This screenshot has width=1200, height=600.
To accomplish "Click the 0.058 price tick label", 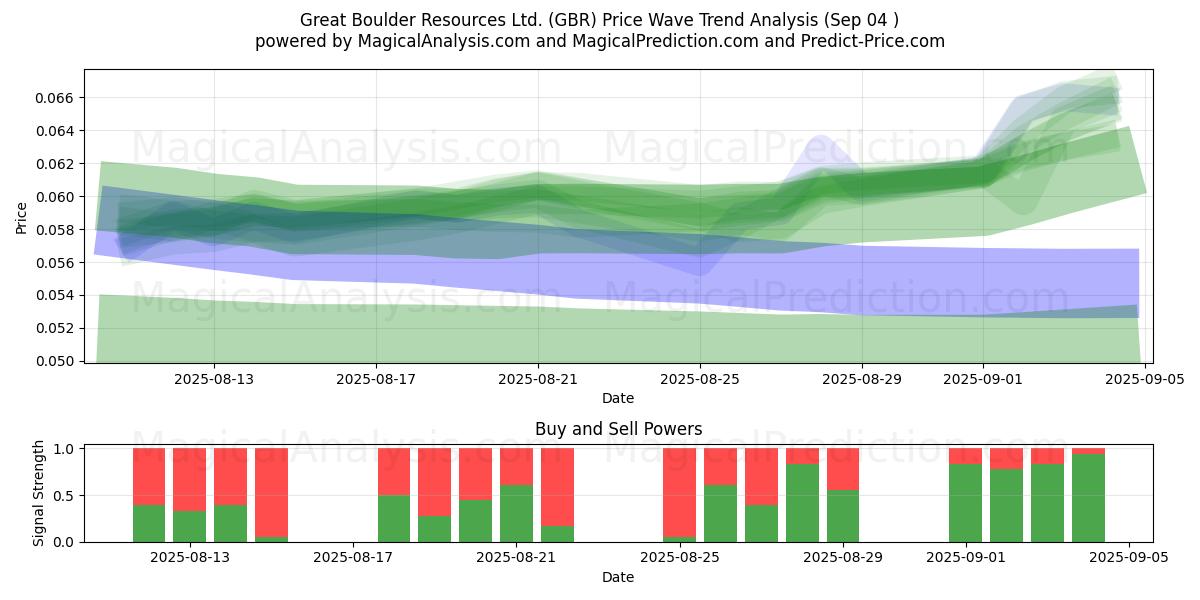I will pyautogui.click(x=57, y=230).
